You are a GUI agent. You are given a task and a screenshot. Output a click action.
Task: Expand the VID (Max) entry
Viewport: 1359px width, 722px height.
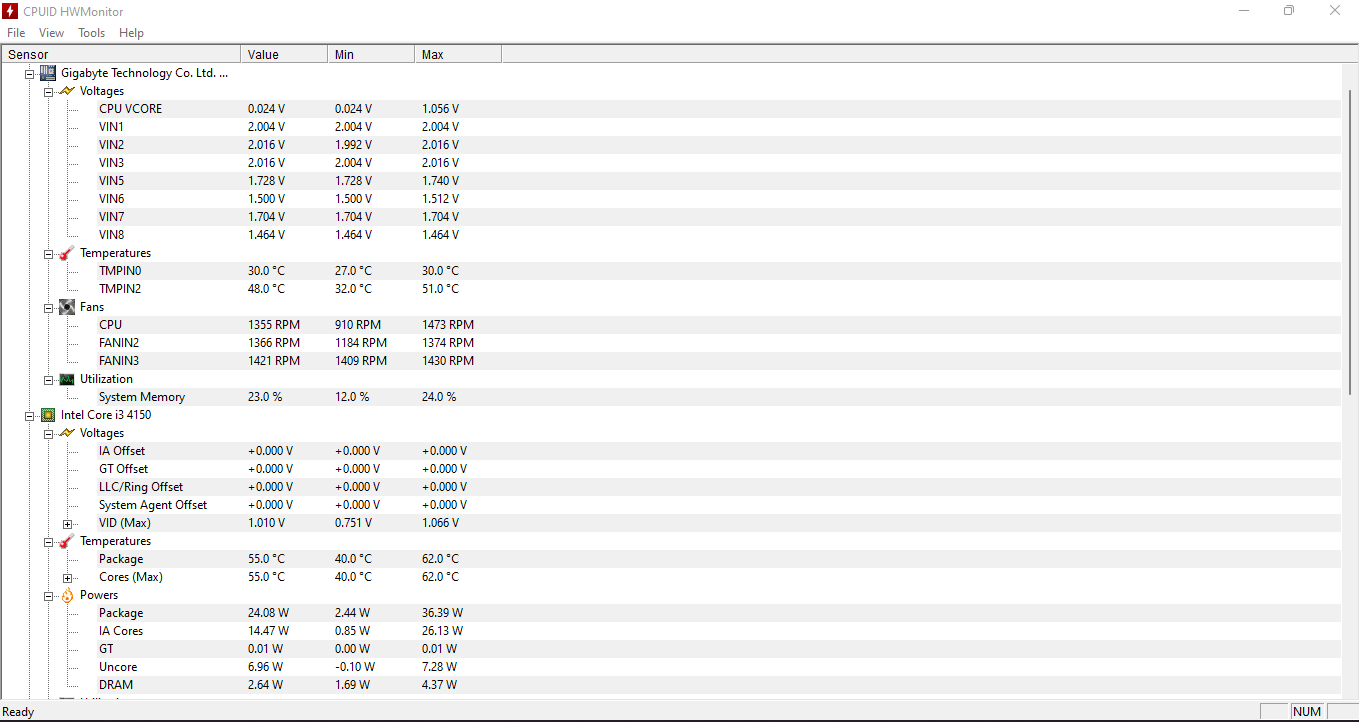coord(67,523)
